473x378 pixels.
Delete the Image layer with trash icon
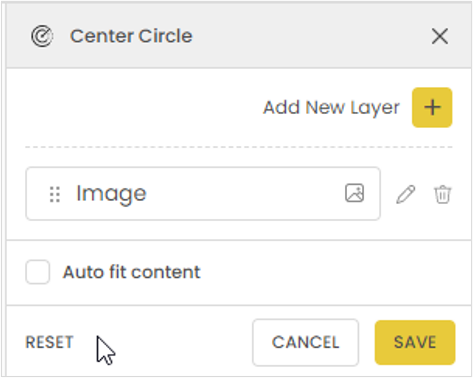coord(443,194)
